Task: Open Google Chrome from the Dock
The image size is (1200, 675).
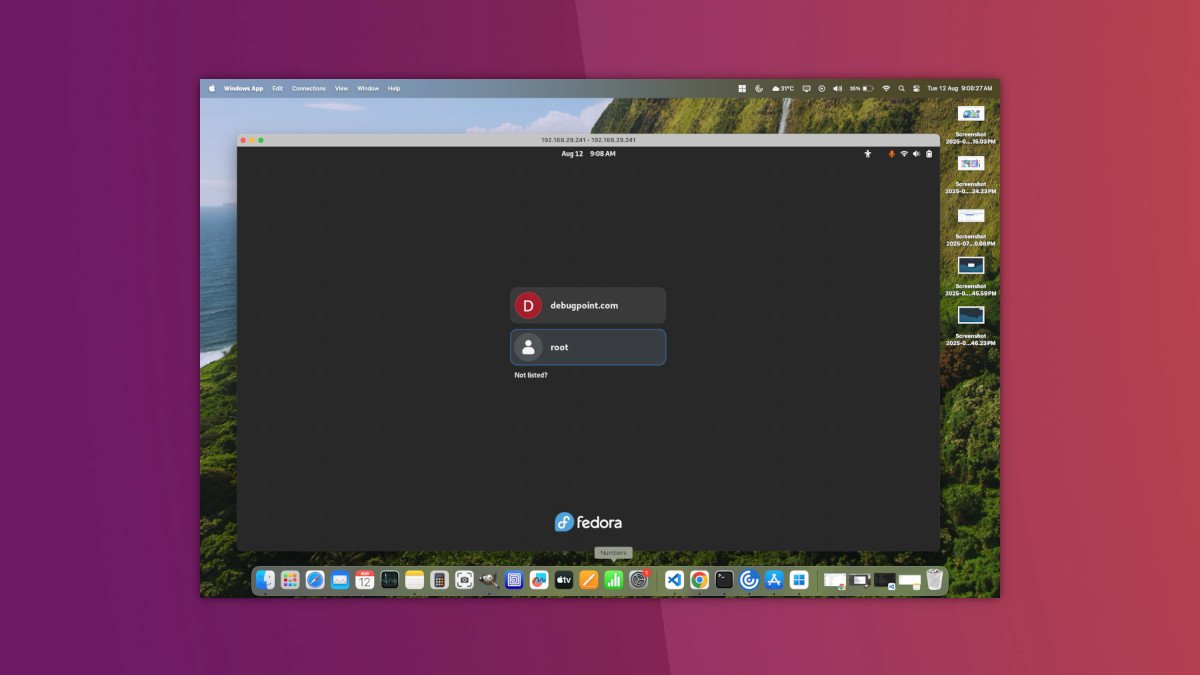Action: (699, 580)
